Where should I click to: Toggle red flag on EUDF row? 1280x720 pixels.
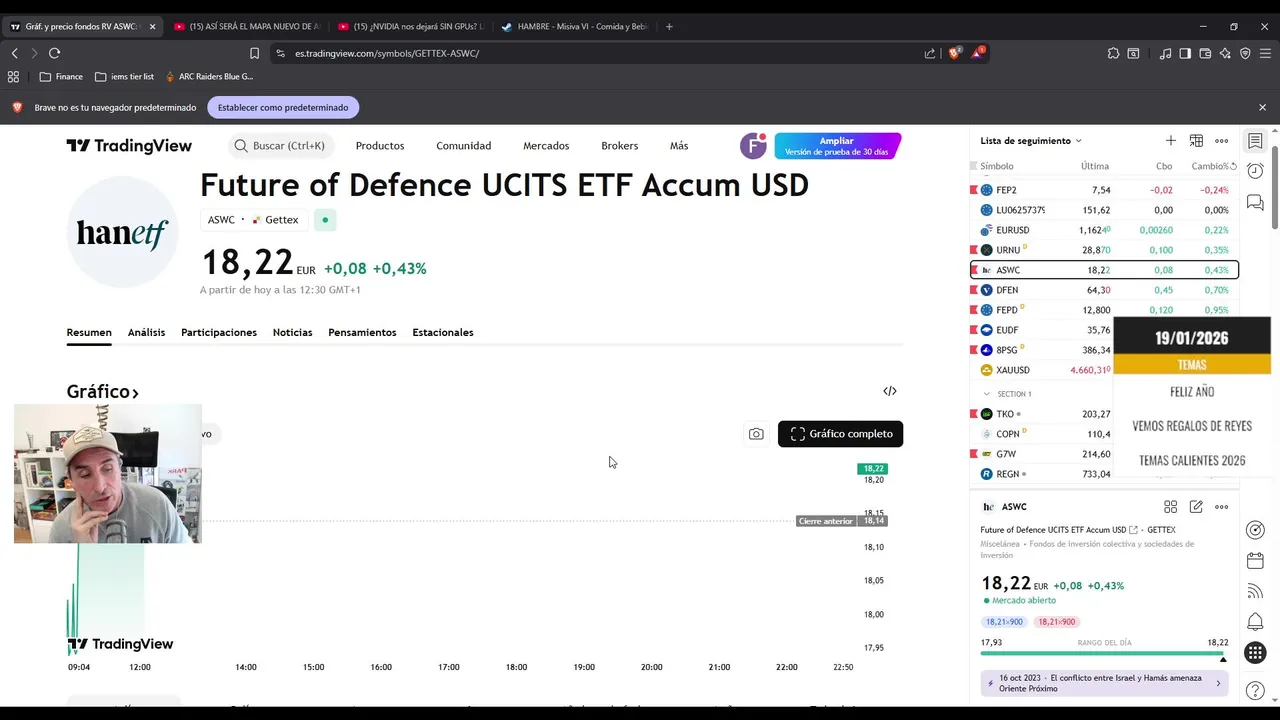[974, 330]
